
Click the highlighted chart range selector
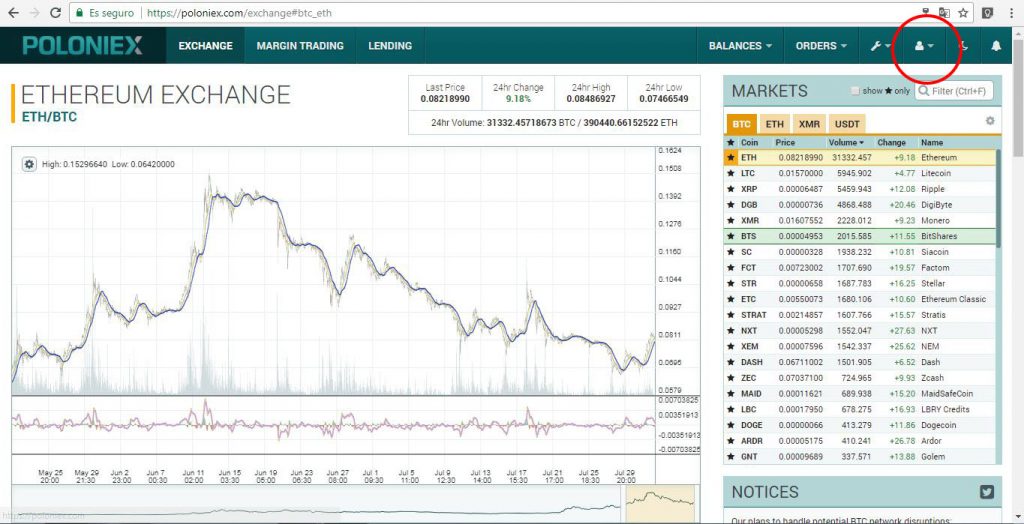click(x=660, y=506)
